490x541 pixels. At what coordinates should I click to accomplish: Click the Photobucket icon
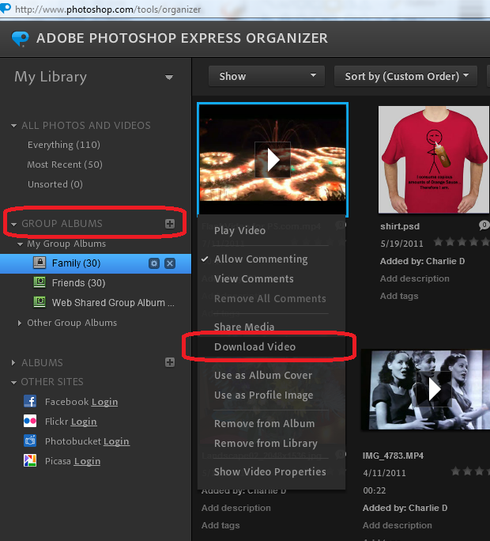(x=30, y=441)
